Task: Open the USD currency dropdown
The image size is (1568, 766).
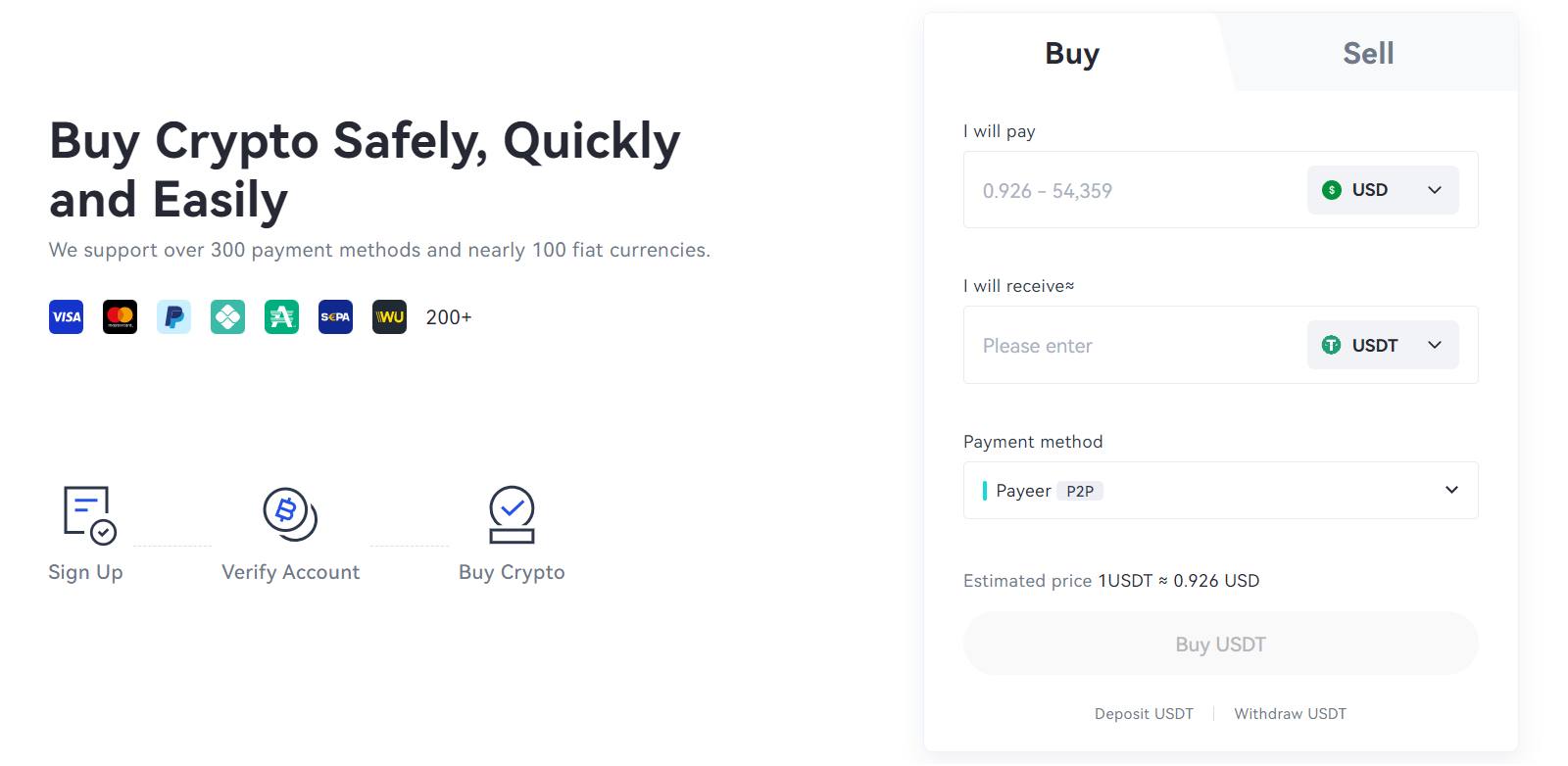Action: (1434, 189)
